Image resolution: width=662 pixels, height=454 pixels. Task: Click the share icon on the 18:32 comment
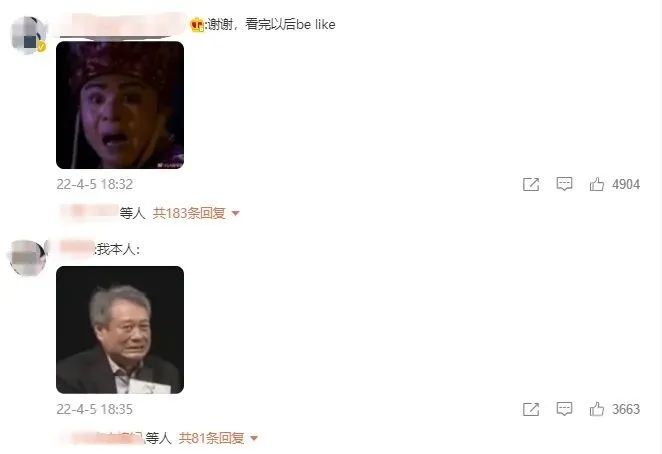531,184
